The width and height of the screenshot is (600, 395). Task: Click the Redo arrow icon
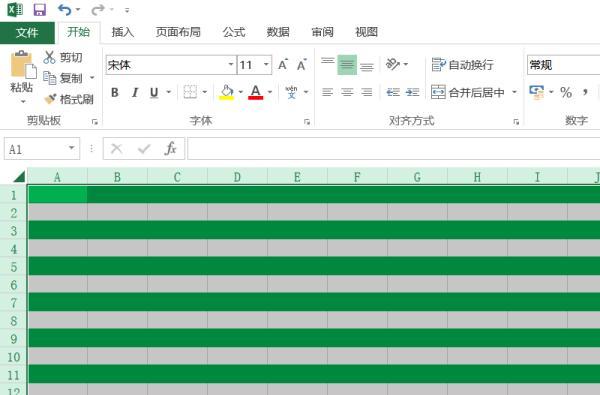pyautogui.click(x=98, y=10)
